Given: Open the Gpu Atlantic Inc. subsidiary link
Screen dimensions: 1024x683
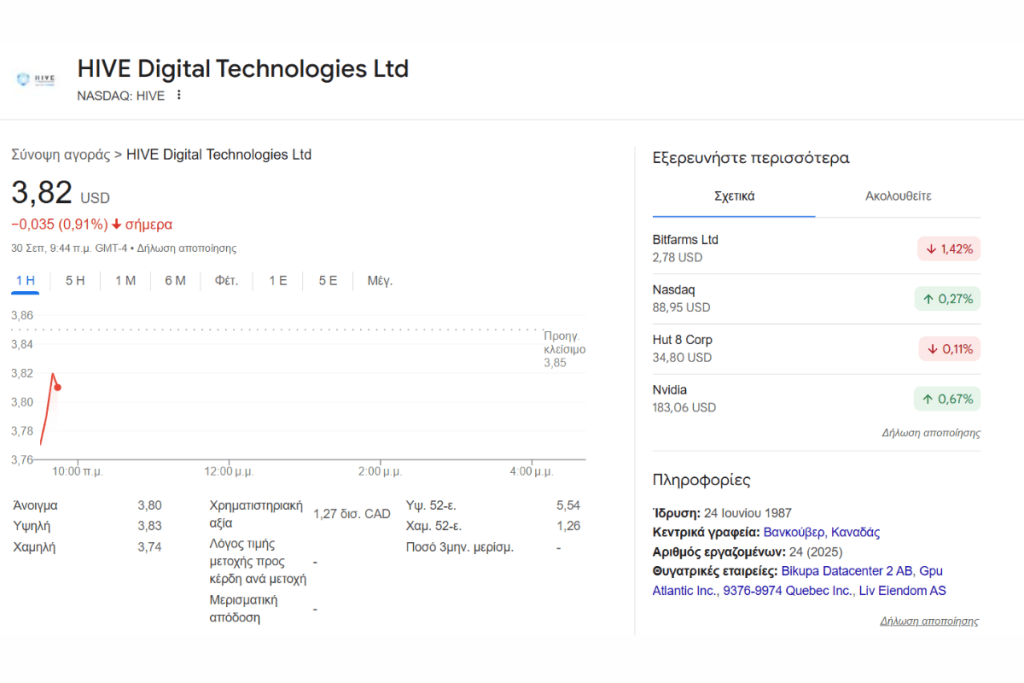Looking at the screenshot, I should [x=686, y=590].
